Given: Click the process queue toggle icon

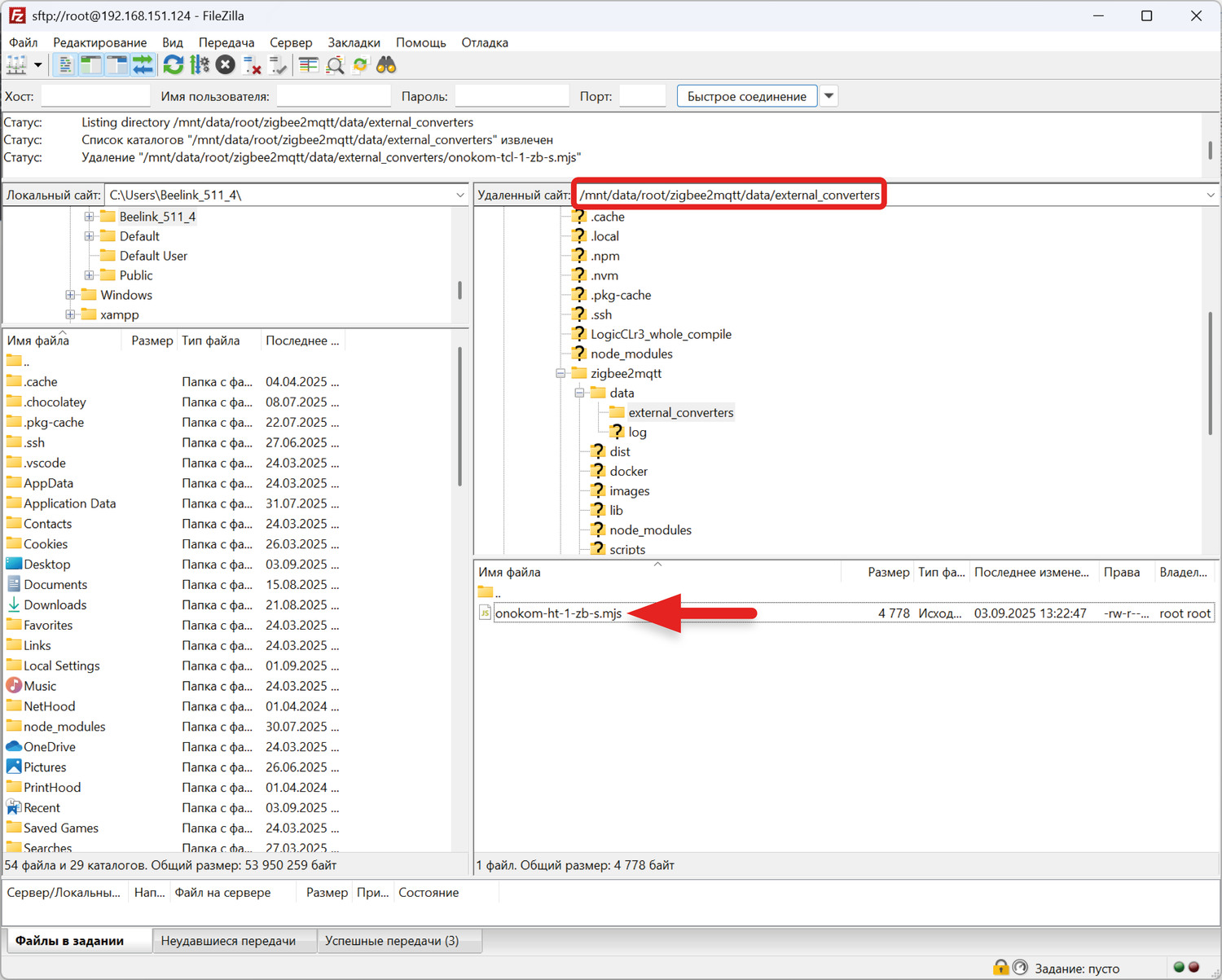Looking at the screenshot, I should pos(200,65).
